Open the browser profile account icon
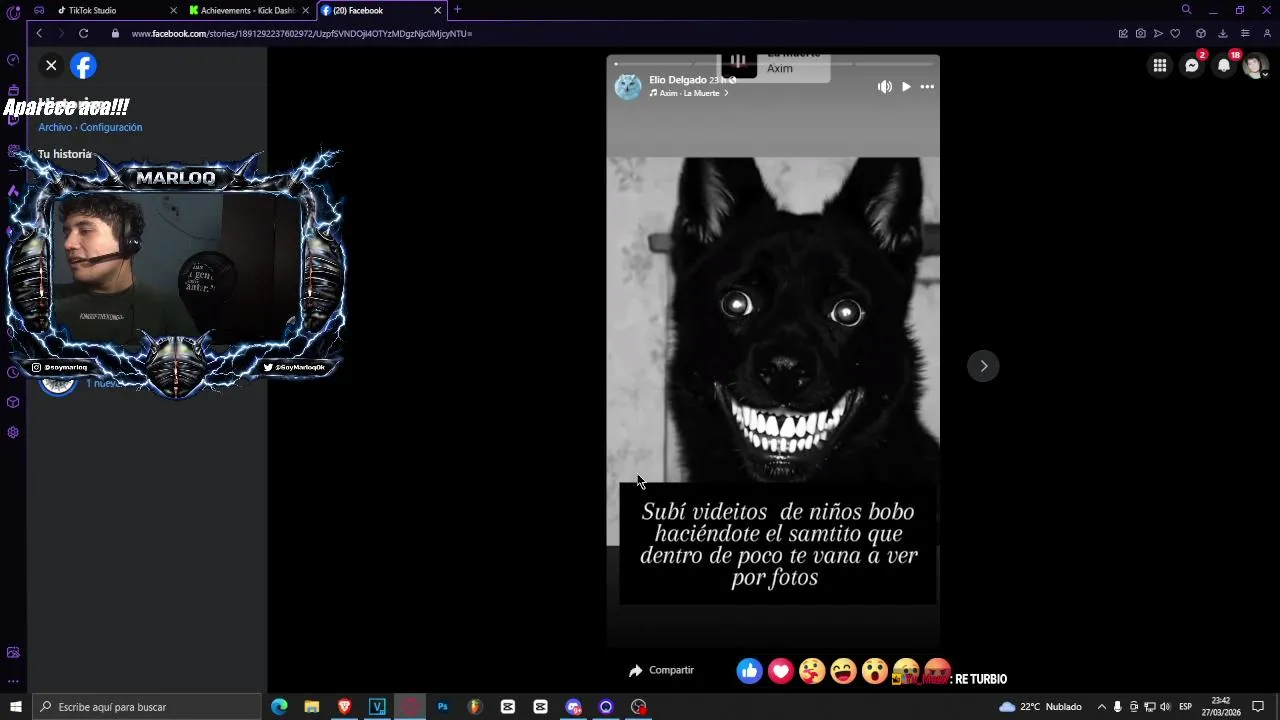 1267,33
